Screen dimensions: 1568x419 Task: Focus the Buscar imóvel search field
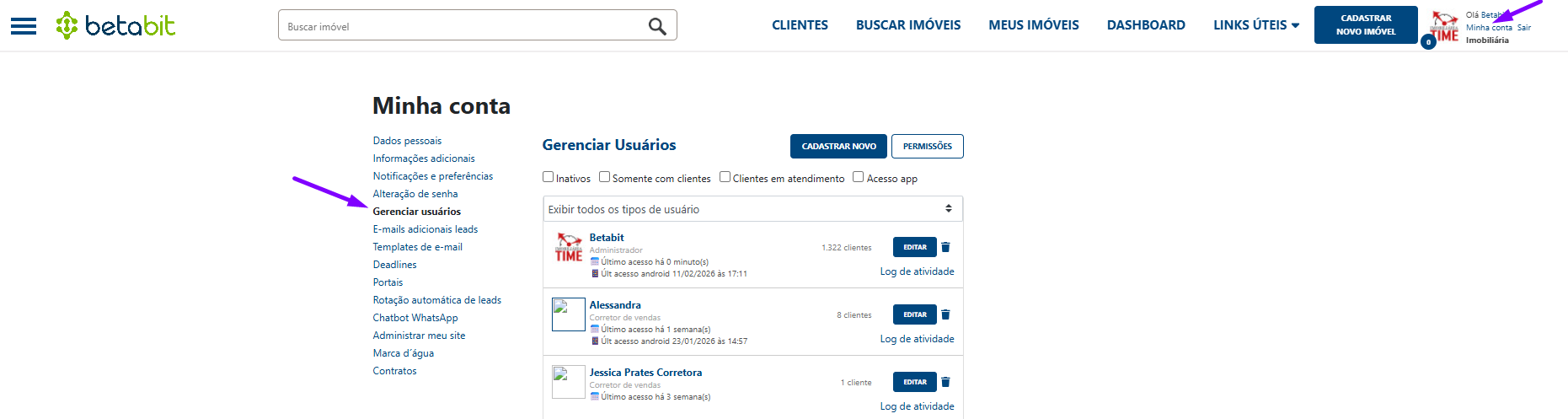pos(463,26)
